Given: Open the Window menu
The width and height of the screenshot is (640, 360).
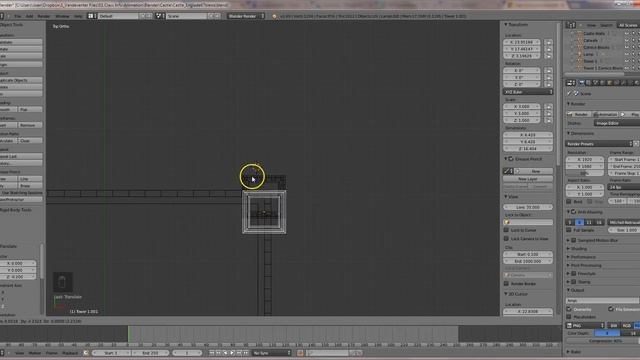Looking at the screenshot, I should [62, 16].
